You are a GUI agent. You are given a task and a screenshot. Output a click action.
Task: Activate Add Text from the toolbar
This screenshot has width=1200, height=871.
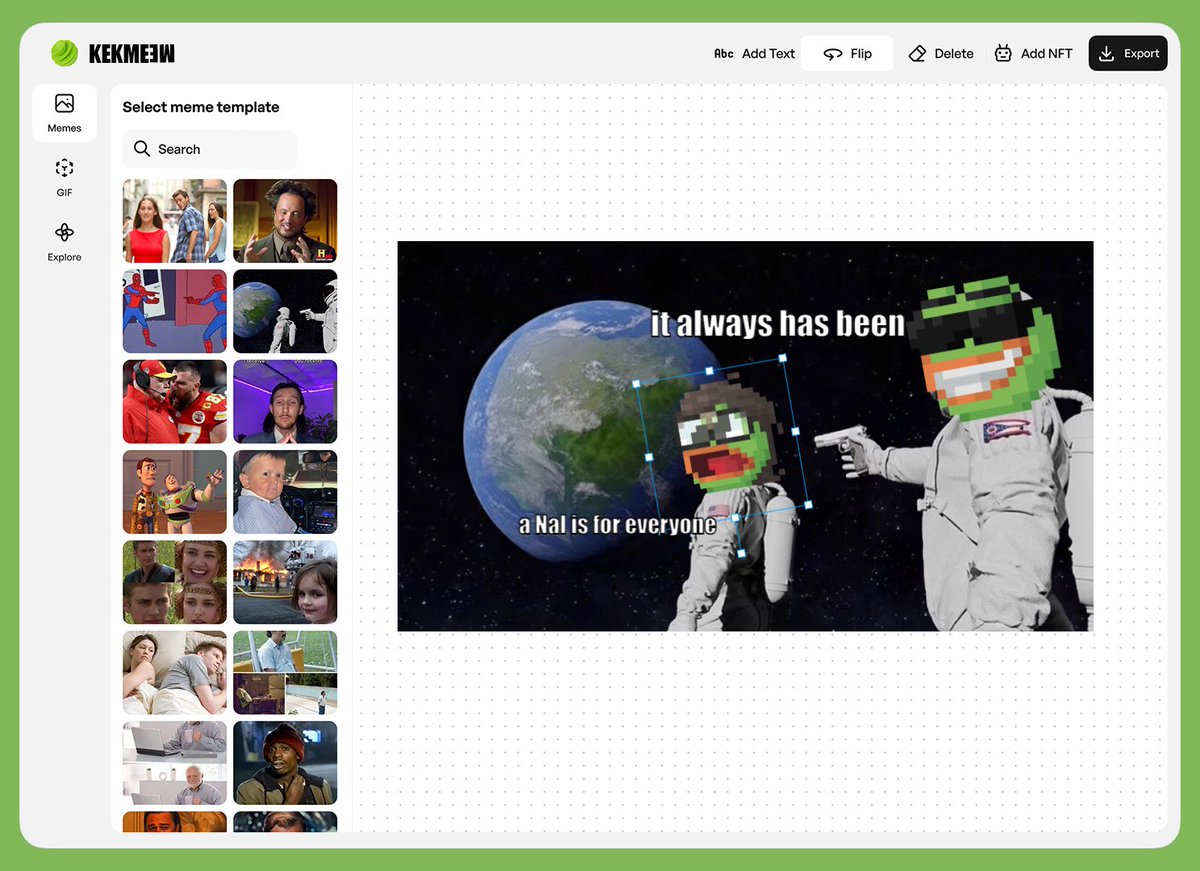pyautogui.click(x=755, y=53)
